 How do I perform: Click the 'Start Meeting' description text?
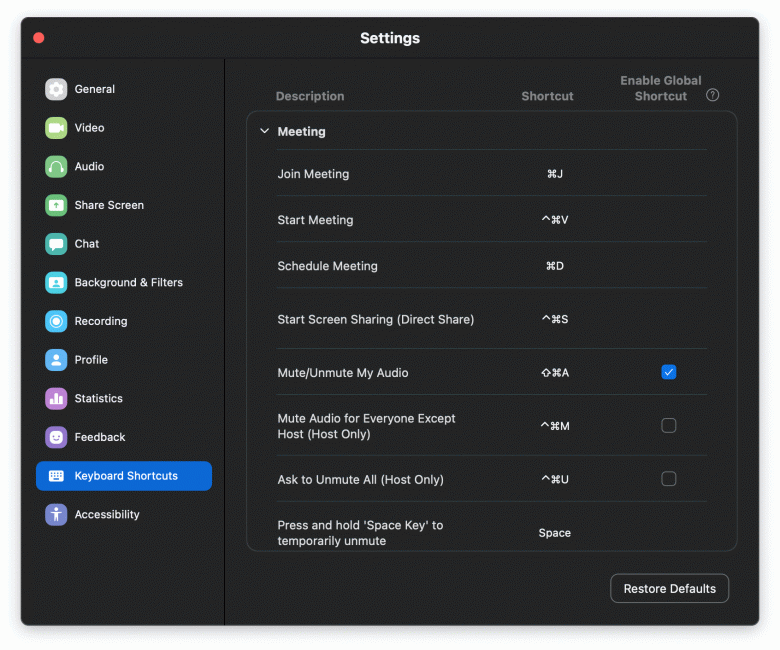[x=315, y=220]
